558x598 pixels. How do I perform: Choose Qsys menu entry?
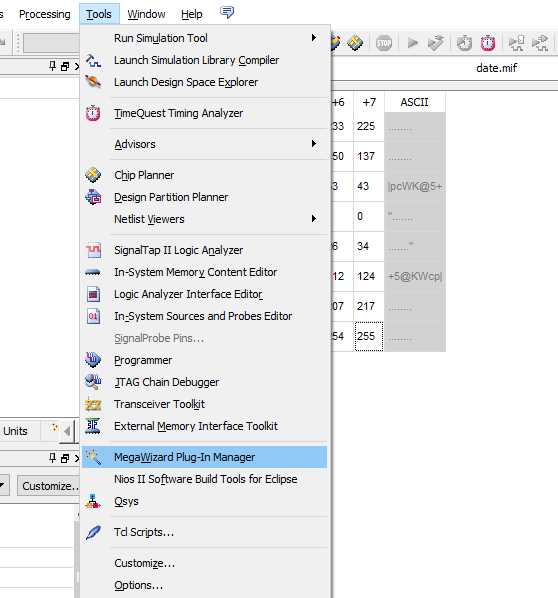coord(204,501)
